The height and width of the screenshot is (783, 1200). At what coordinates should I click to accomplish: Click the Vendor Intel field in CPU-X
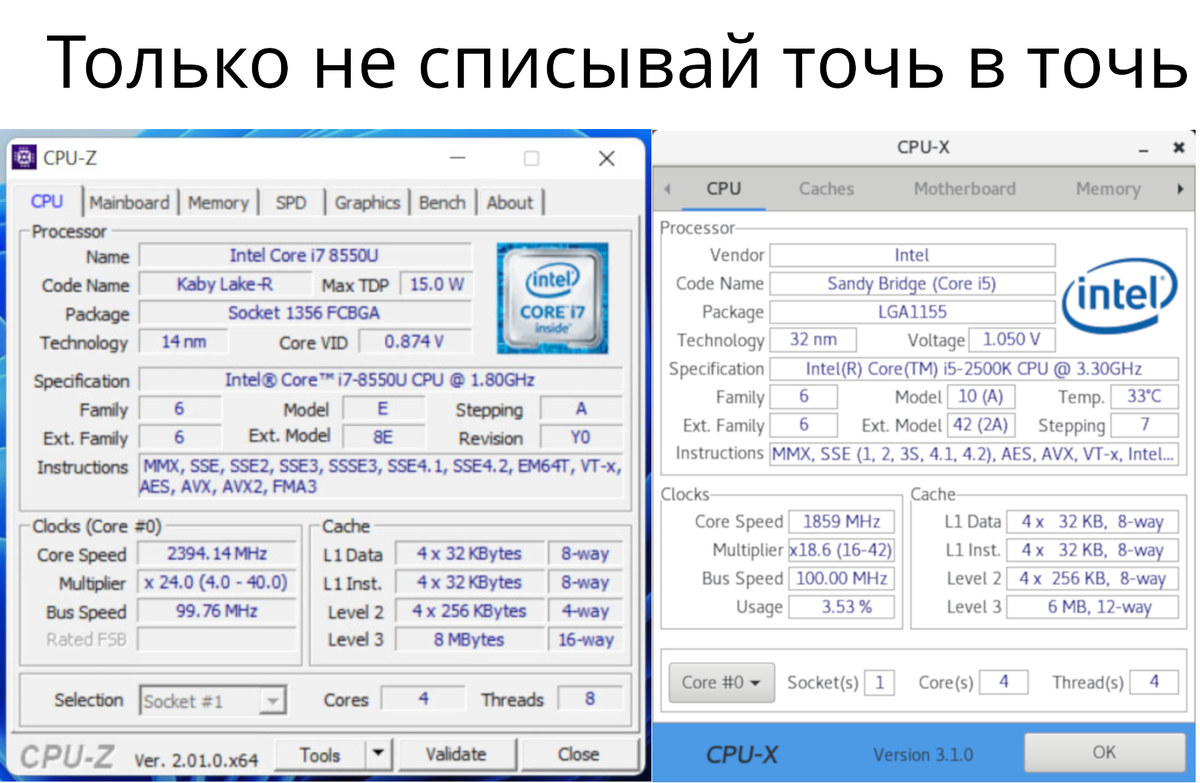tap(912, 255)
